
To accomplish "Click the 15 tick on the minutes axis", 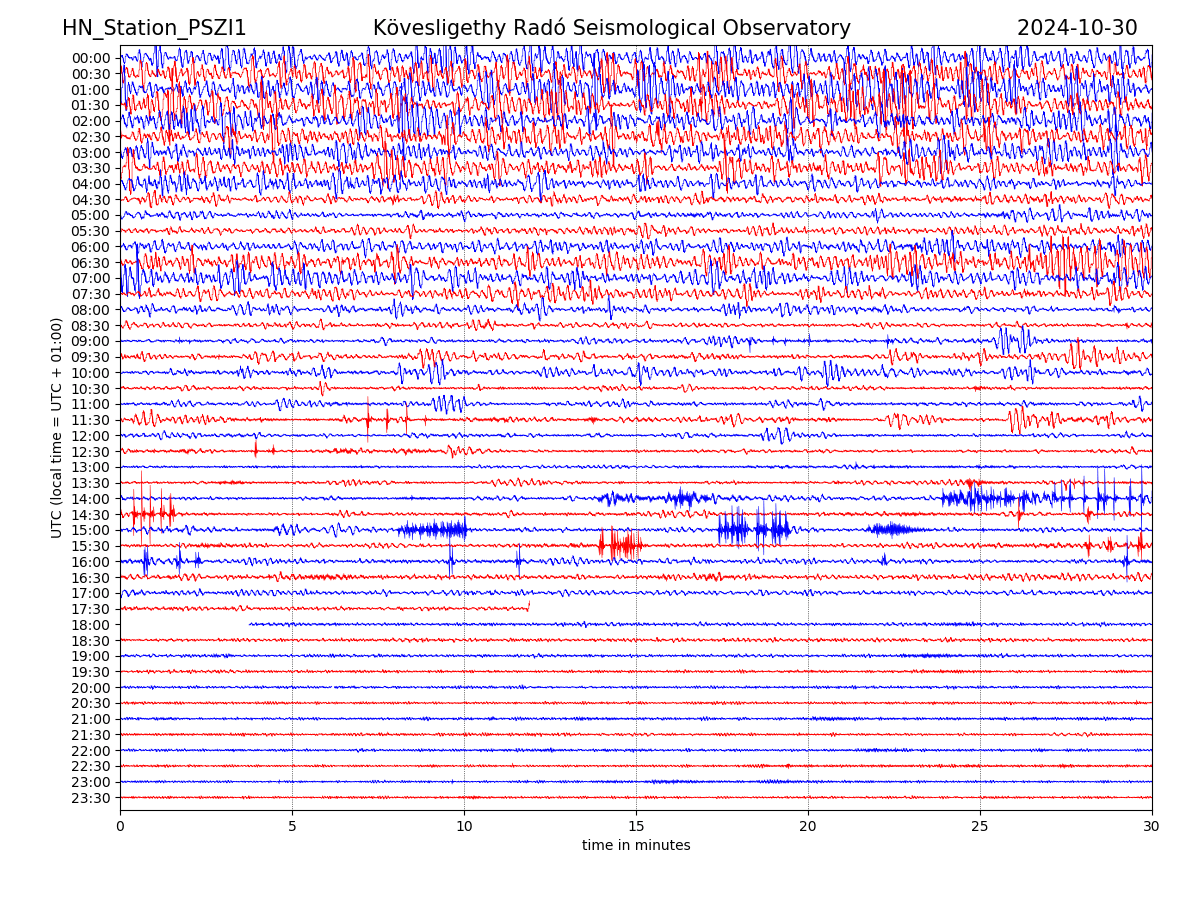I will coord(636,826).
